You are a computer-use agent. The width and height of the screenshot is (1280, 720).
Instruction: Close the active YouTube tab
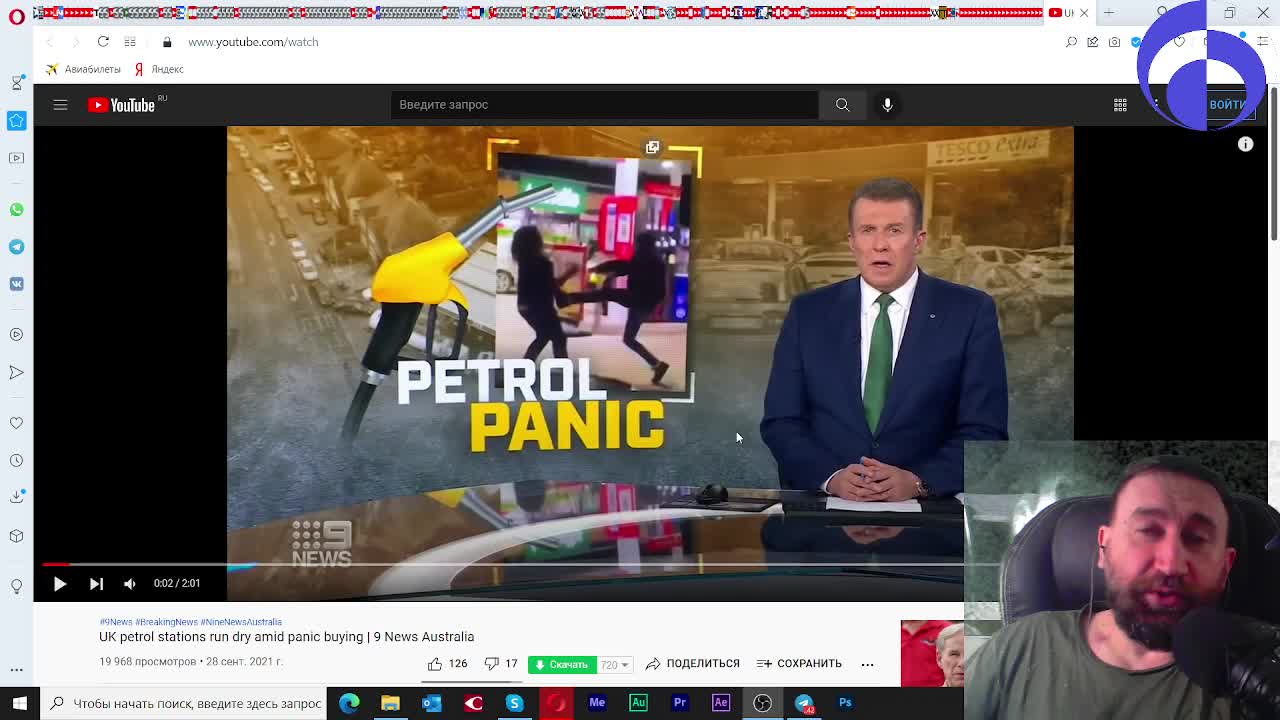click(1083, 13)
